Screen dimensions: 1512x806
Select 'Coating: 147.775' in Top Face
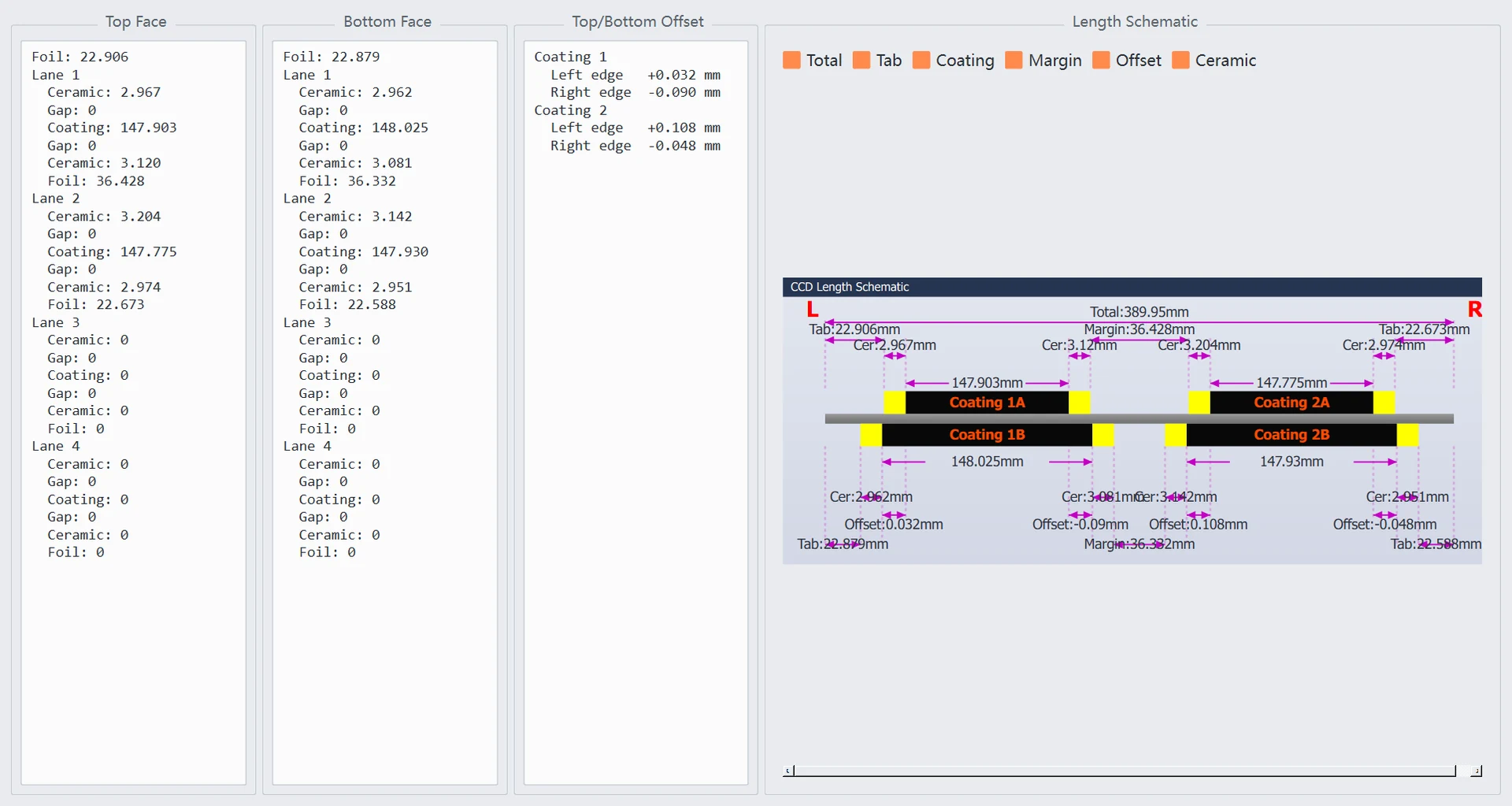(x=112, y=252)
